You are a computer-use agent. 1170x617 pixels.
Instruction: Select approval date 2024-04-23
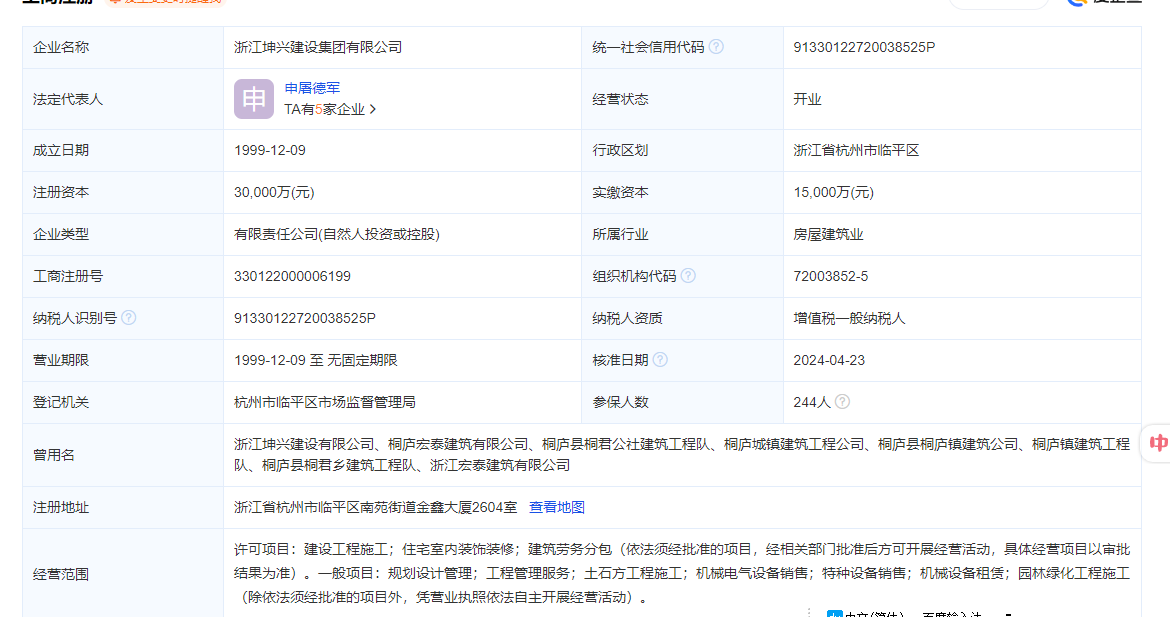tap(829, 360)
